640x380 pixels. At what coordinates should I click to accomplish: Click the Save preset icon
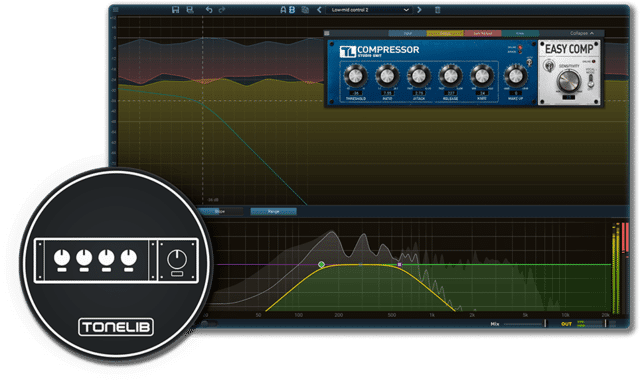tap(176, 10)
